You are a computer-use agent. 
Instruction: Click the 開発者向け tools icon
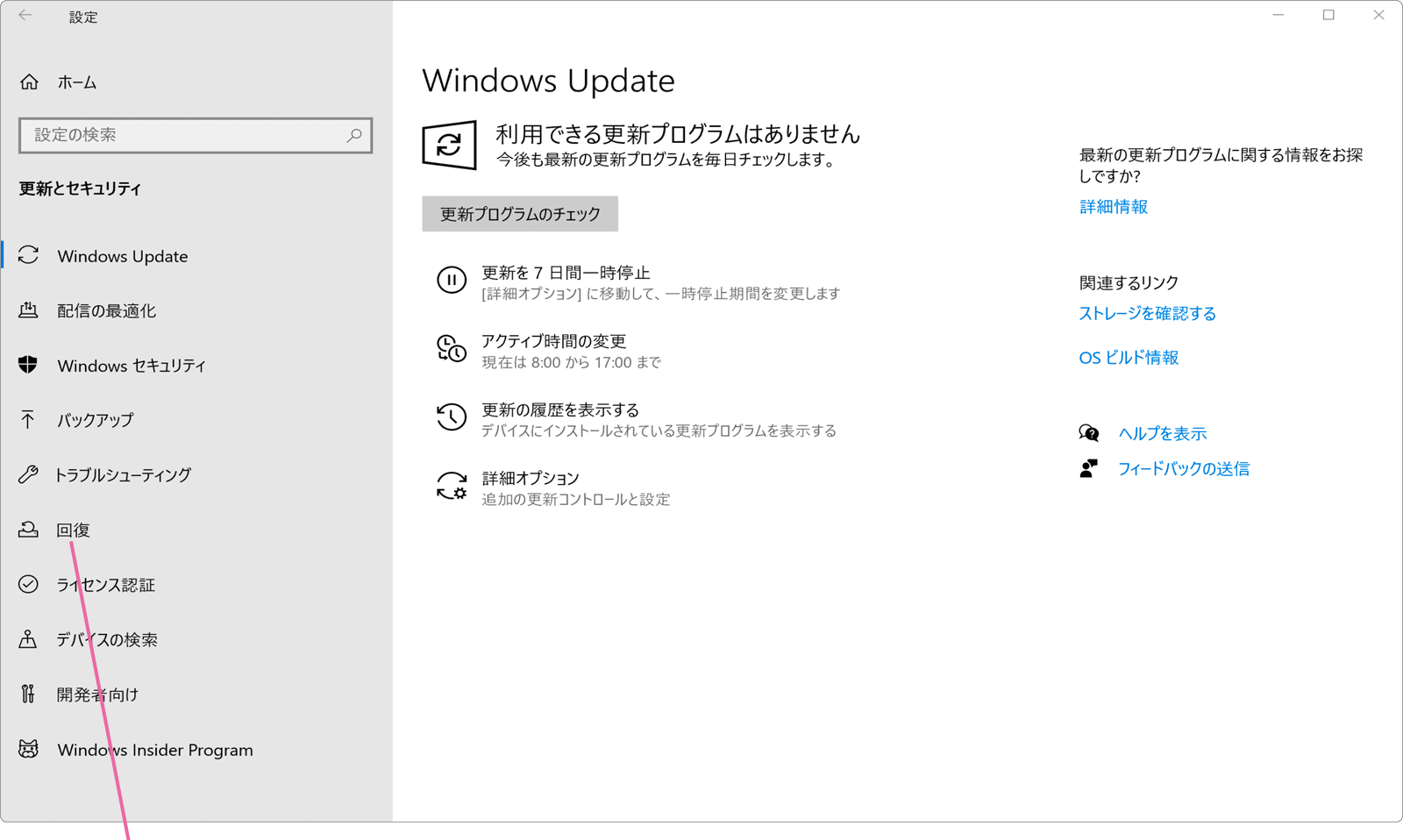28,694
